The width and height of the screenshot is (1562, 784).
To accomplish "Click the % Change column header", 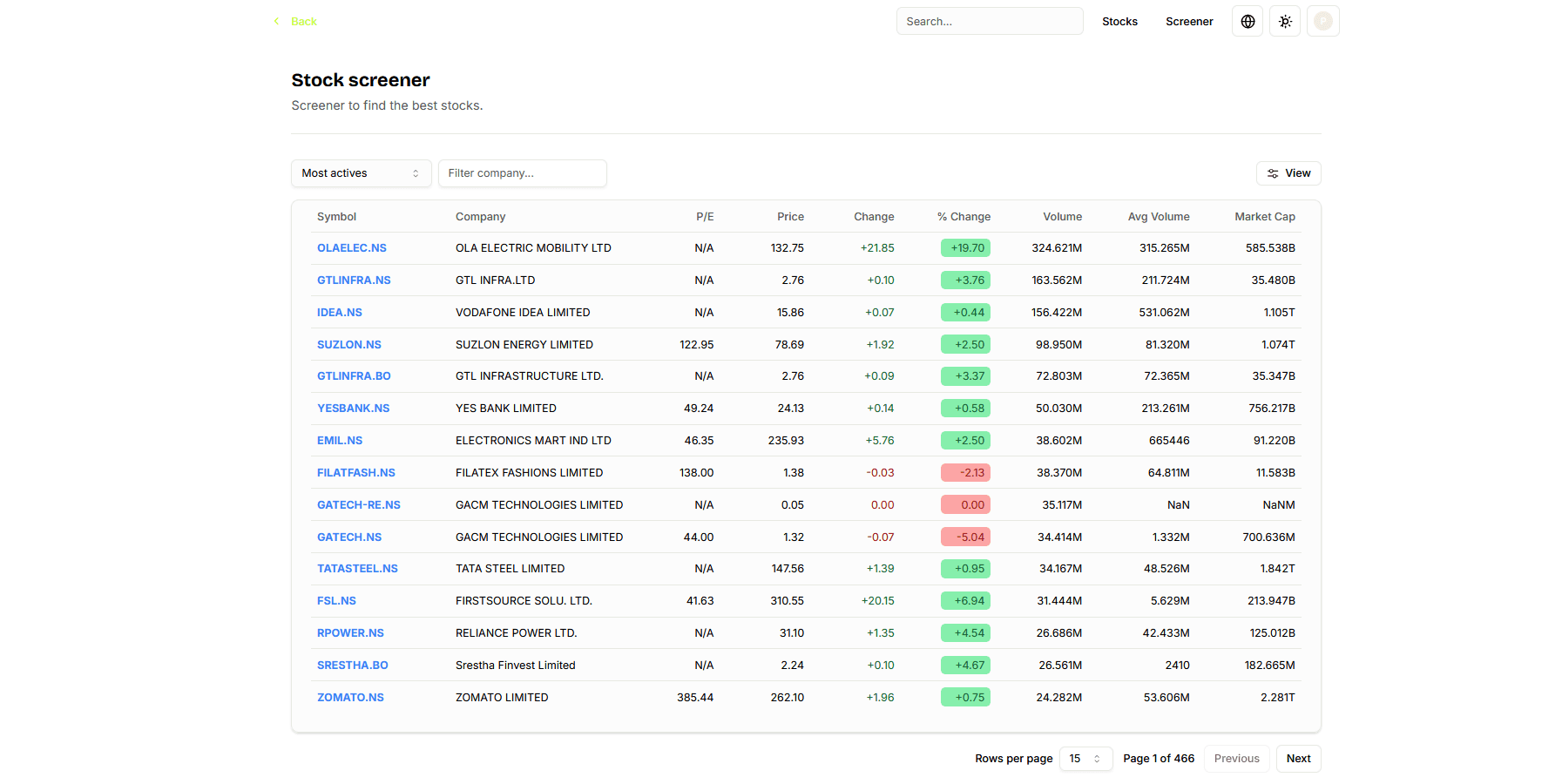I will (x=964, y=217).
